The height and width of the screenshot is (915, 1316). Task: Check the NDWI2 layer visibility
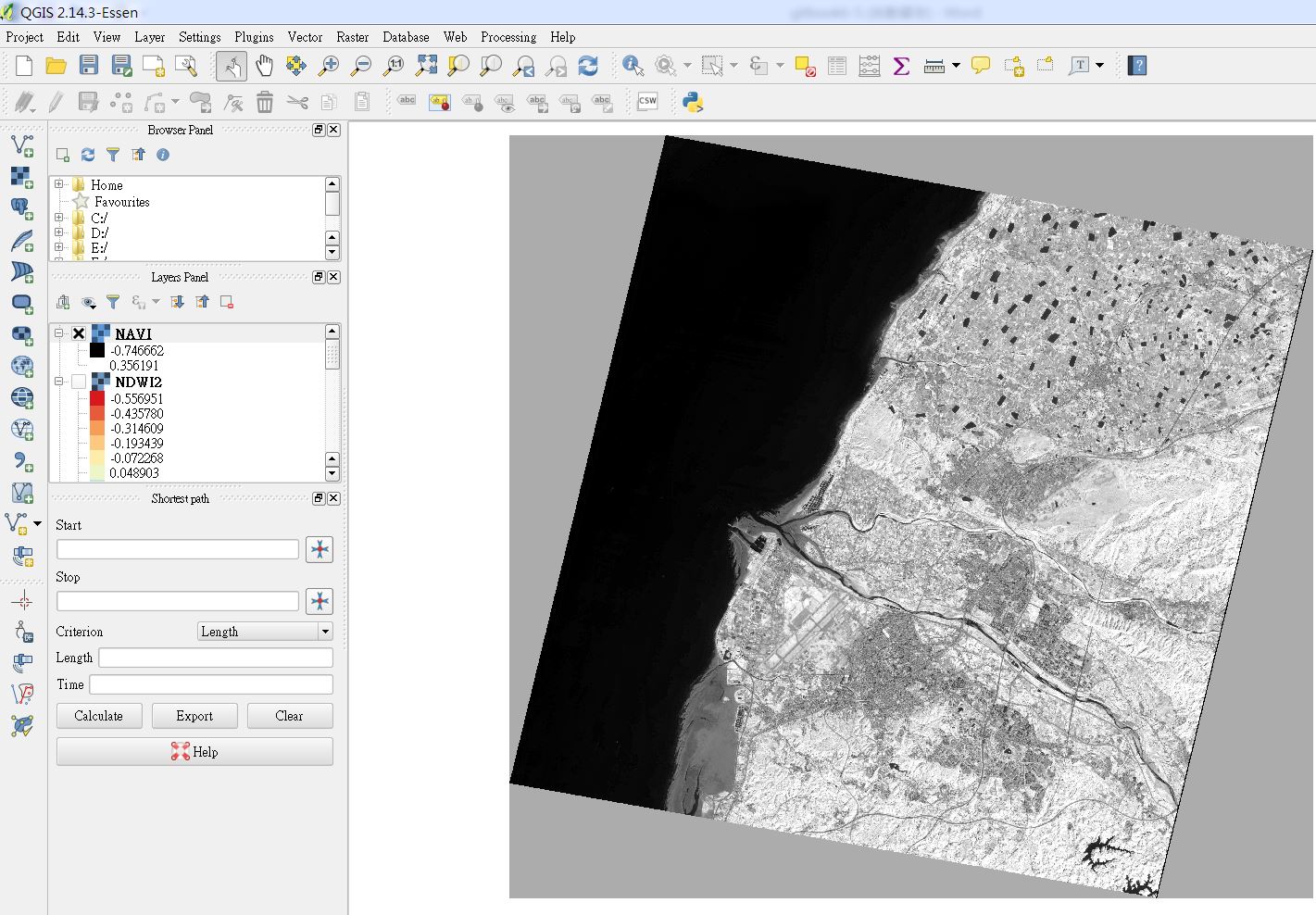(79, 382)
